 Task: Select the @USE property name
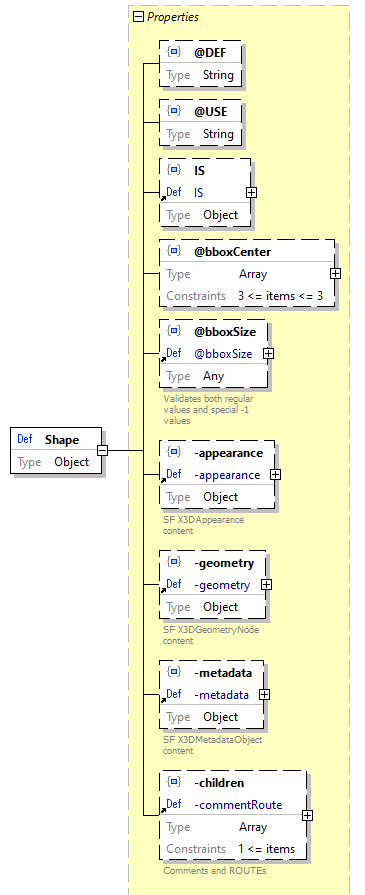tap(211, 111)
